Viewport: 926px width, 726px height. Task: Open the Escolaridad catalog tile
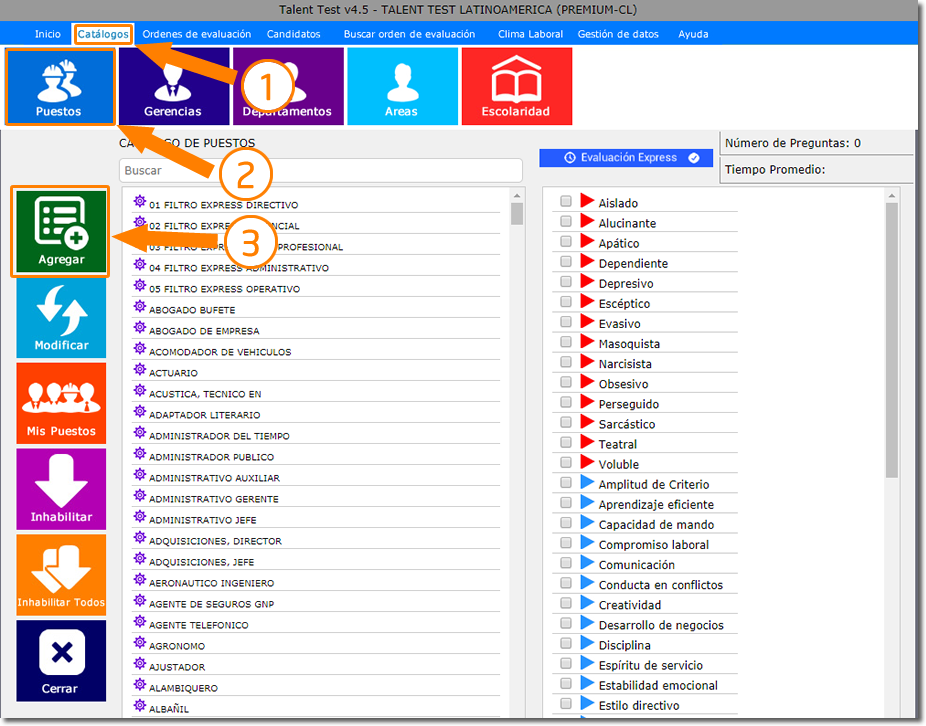(517, 87)
